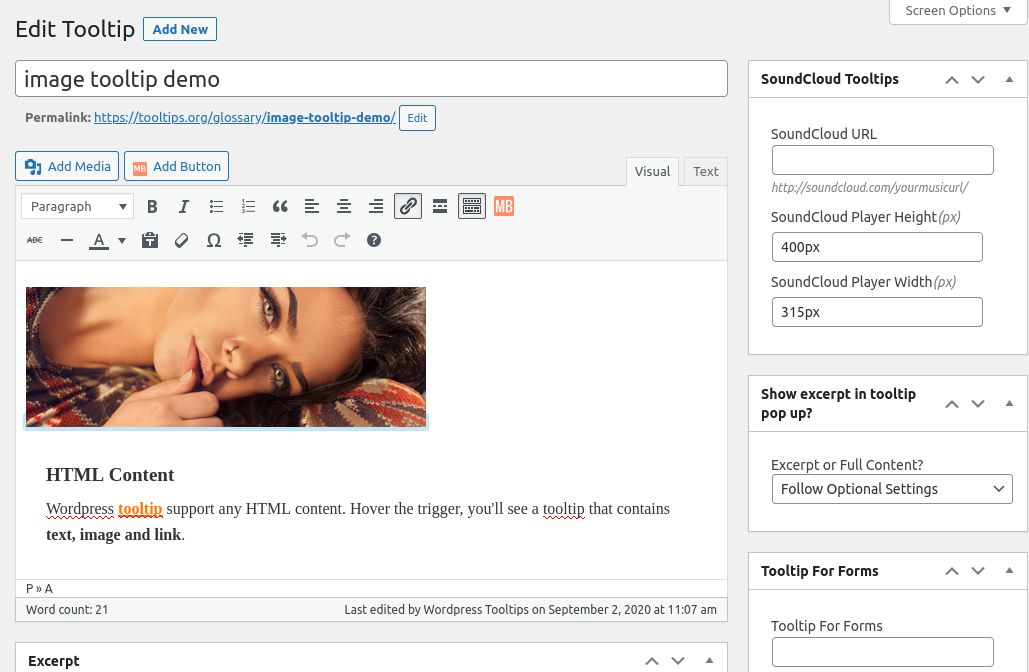Move SoundCloud Tooltips box up
The height and width of the screenshot is (672, 1029).
pos(952,80)
